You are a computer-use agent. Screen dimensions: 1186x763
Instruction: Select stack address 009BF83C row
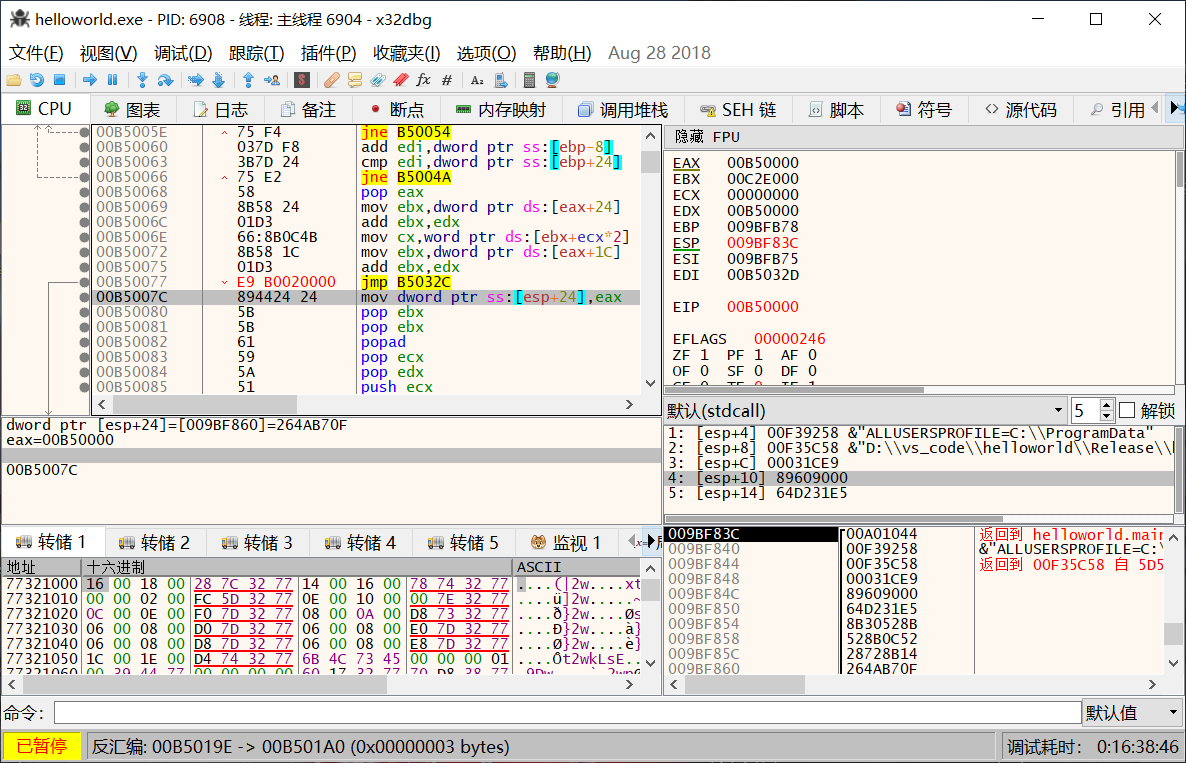pos(750,534)
